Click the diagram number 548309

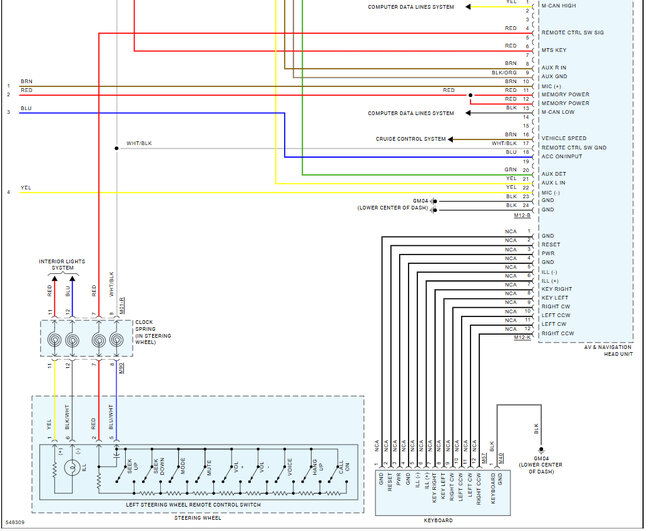point(15,522)
